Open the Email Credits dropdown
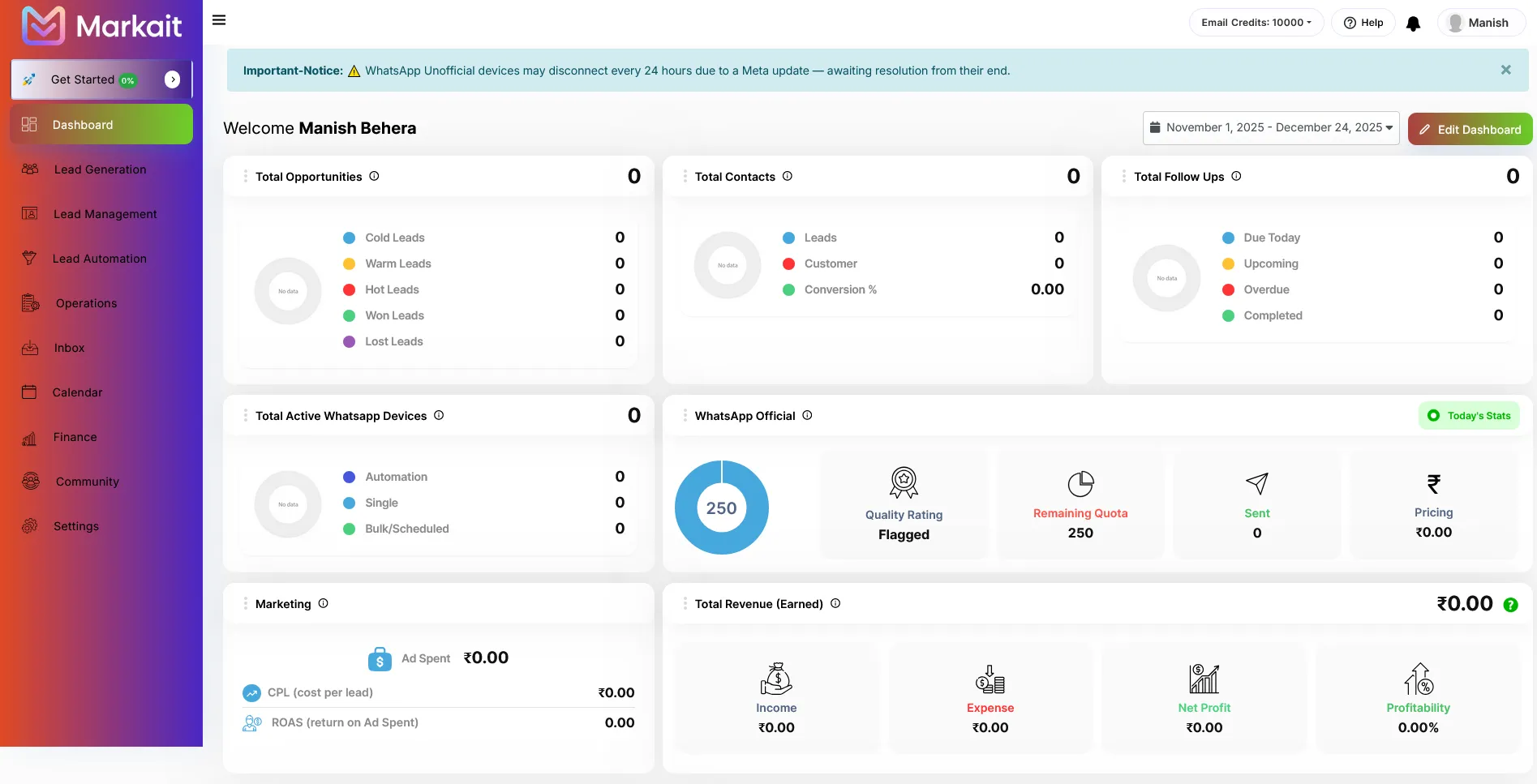Image resolution: width=1537 pixels, height=784 pixels. coord(1256,23)
